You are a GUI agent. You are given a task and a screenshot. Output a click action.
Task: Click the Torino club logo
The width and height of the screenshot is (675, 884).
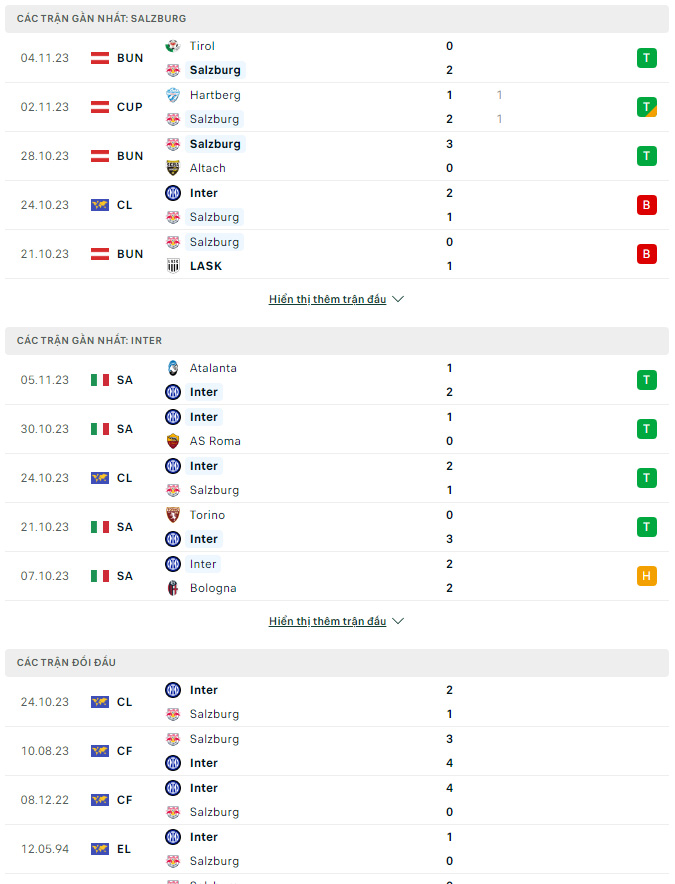(x=173, y=515)
